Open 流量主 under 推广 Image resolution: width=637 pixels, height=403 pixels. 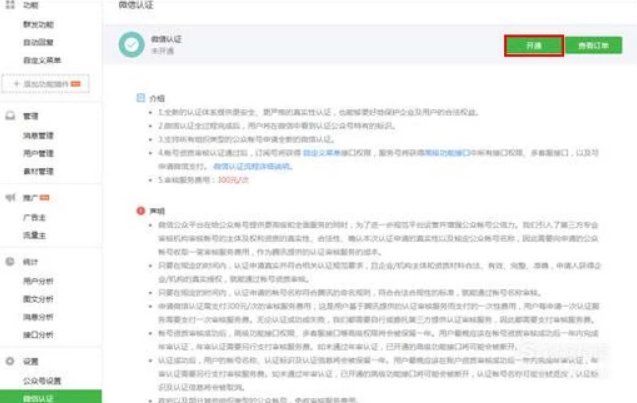point(34,235)
